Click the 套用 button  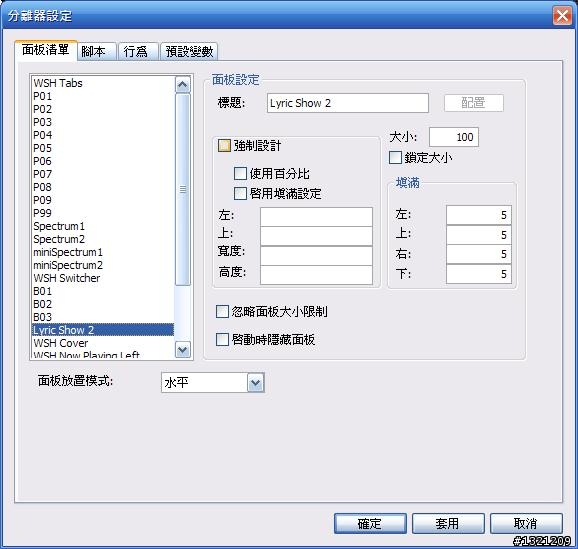(448, 523)
